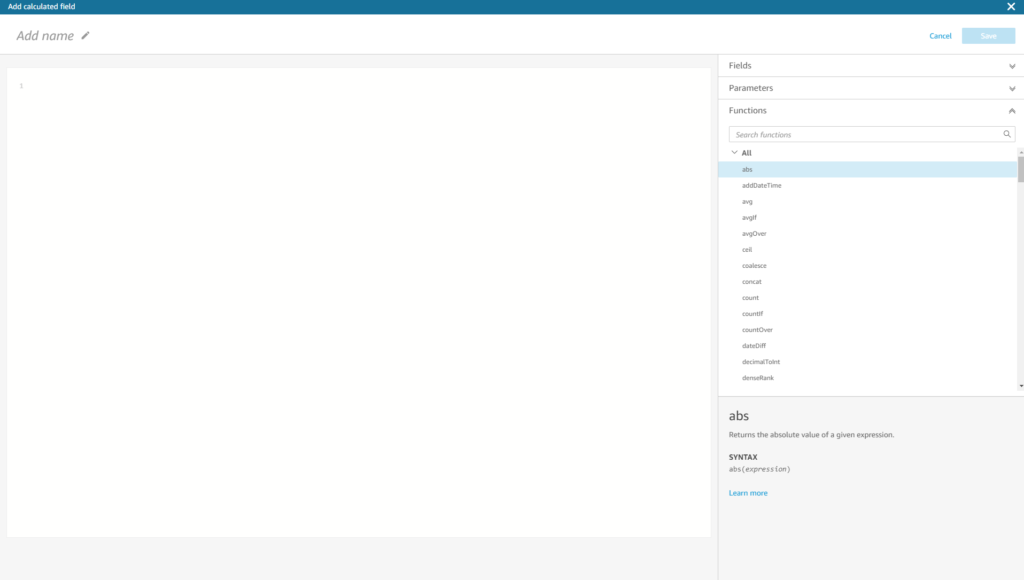Viewport: 1024px width, 580px height.
Task: Expand the Parameters panel
Action: click(x=1012, y=88)
